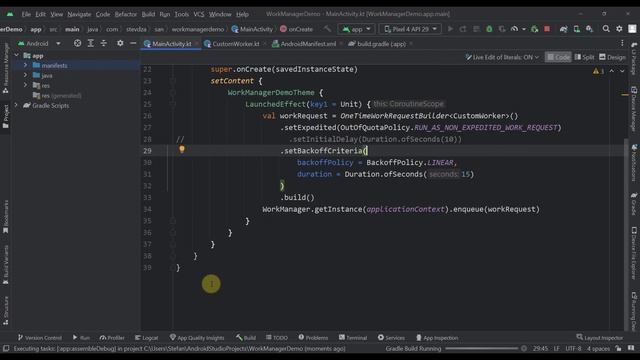Click the hammer Make Project icon
The height and width of the screenshot is (360, 640).
pos(328,29)
